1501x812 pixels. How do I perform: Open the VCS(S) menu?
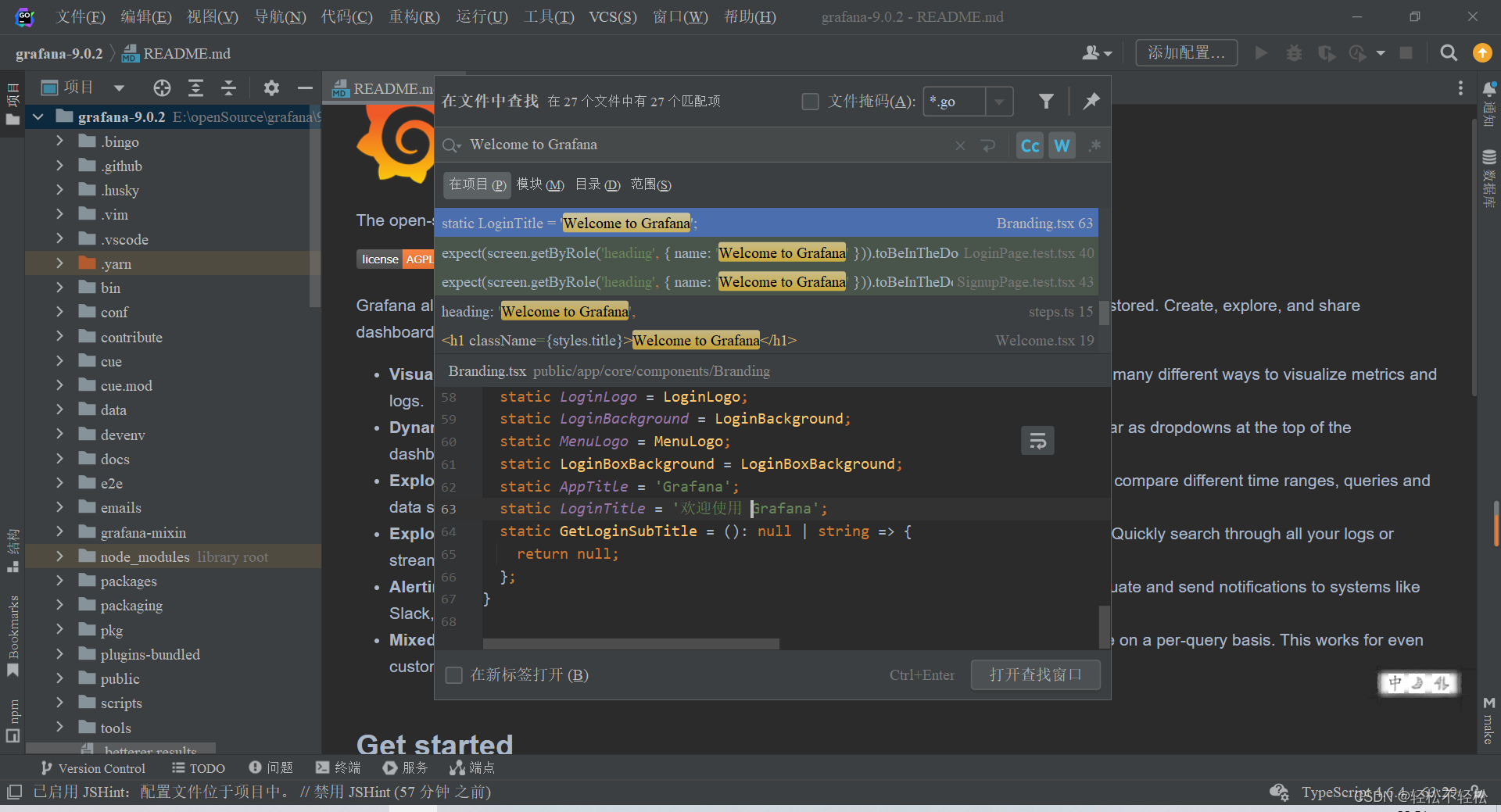coord(613,16)
